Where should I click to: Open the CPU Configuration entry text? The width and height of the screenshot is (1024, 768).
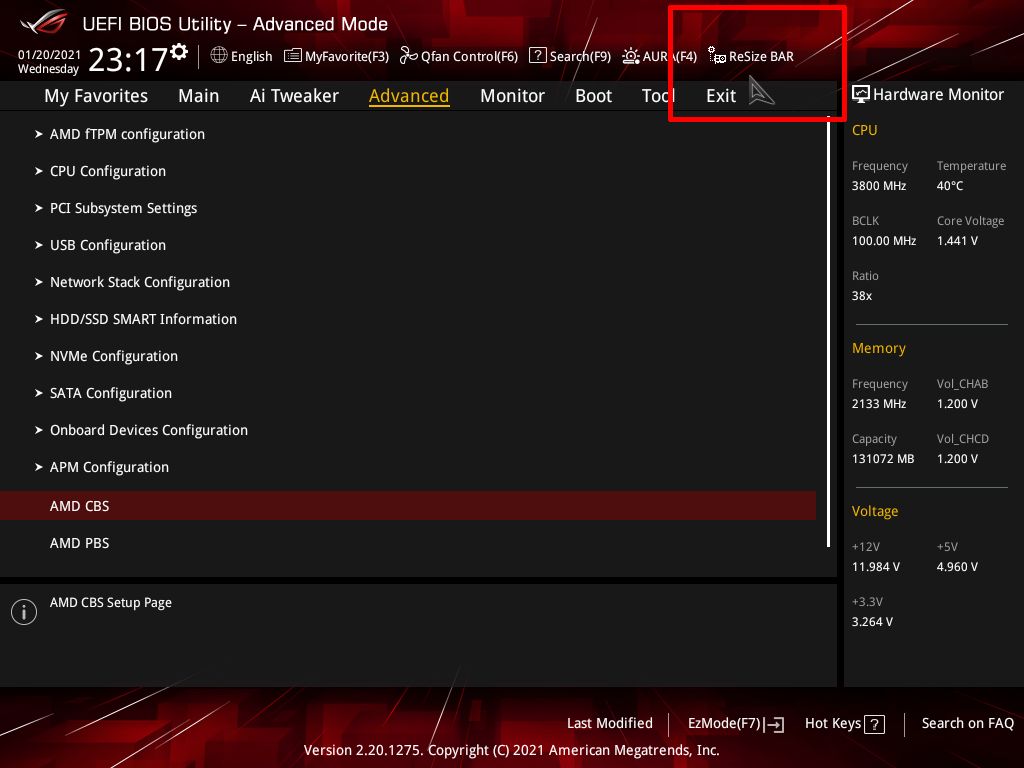[108, 171]
